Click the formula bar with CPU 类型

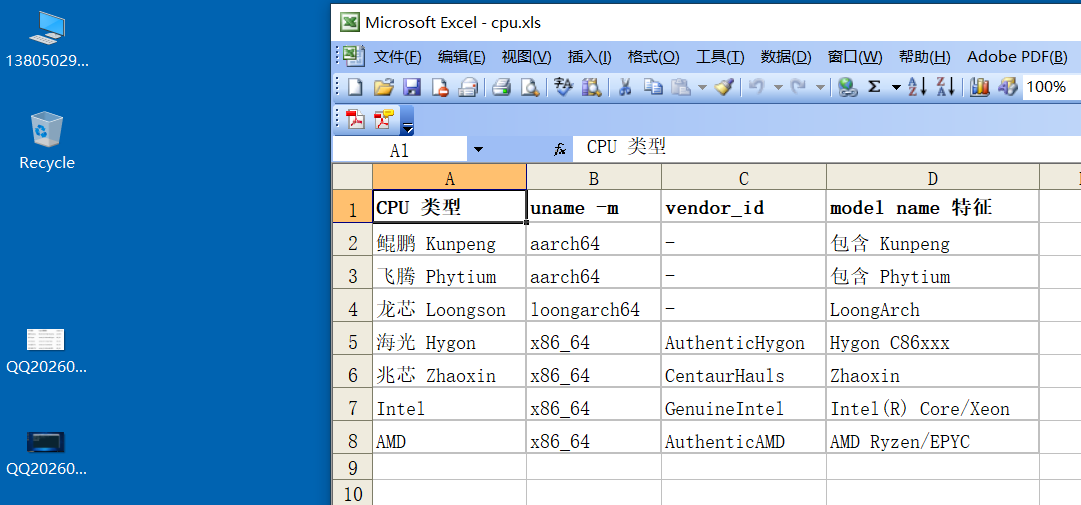pyautogui.click(x=827, y=149)
